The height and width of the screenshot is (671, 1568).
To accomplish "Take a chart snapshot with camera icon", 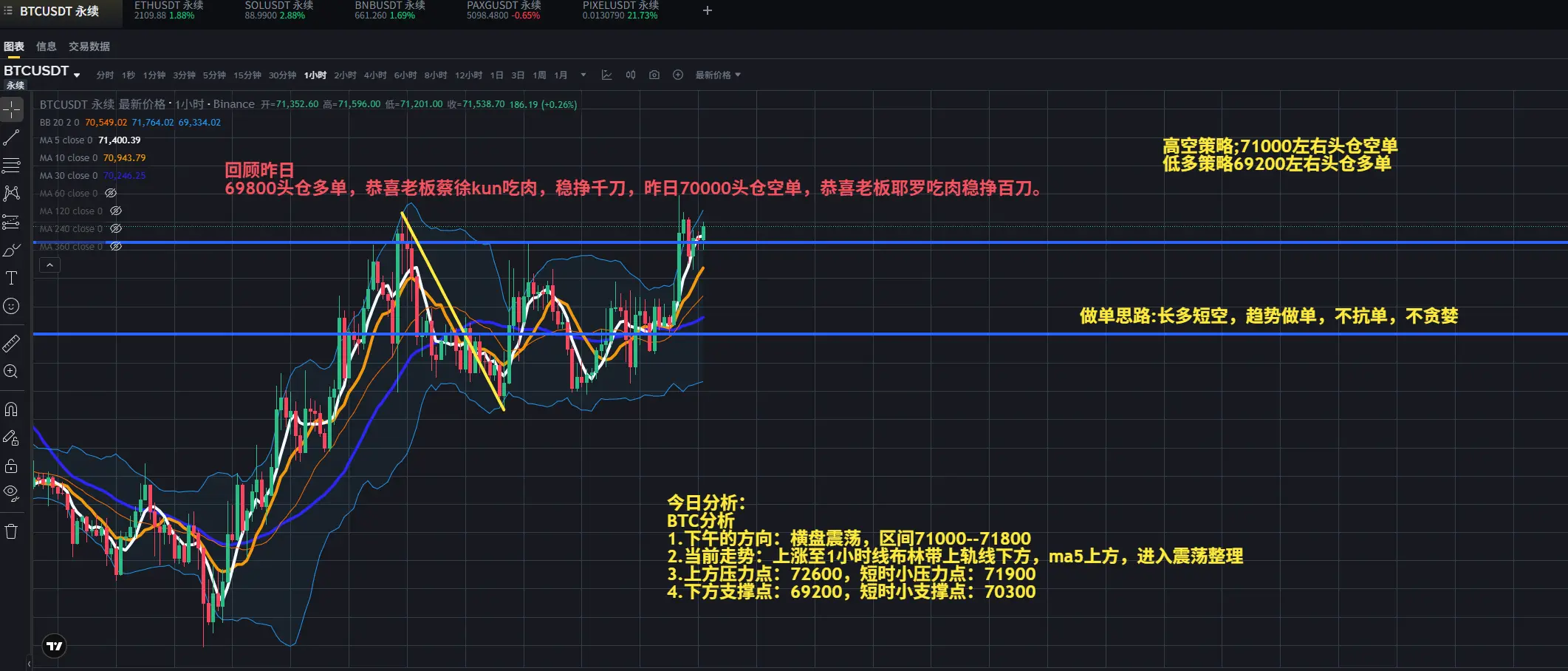I will 654,75.
